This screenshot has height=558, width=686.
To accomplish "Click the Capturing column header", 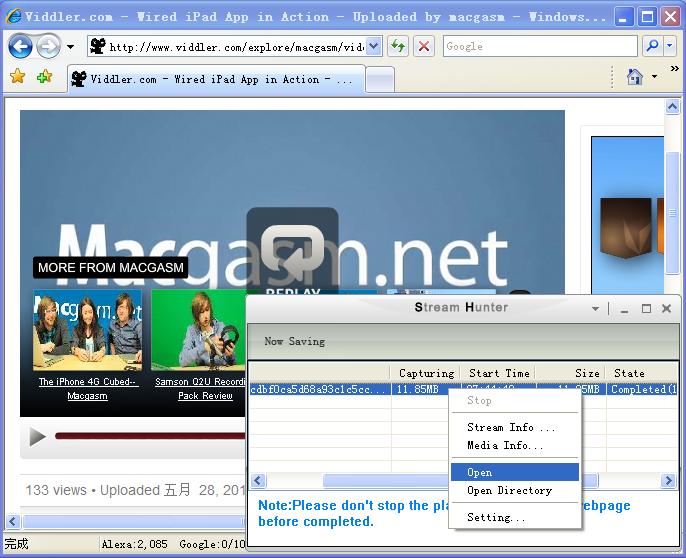I will coord(426,373).
